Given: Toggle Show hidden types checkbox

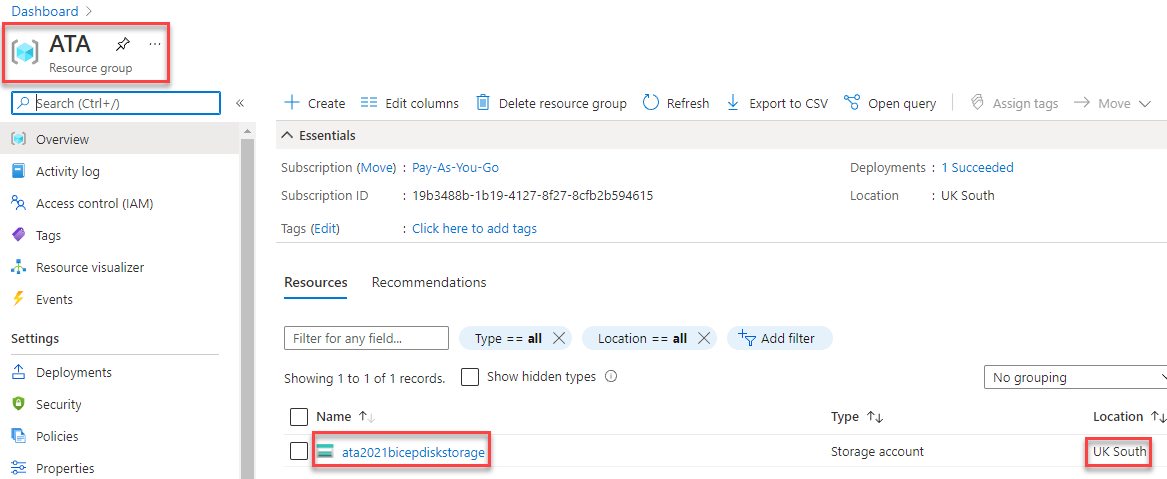Looking at the screenshot, I should pyautogui.click(x=470, y=377).
